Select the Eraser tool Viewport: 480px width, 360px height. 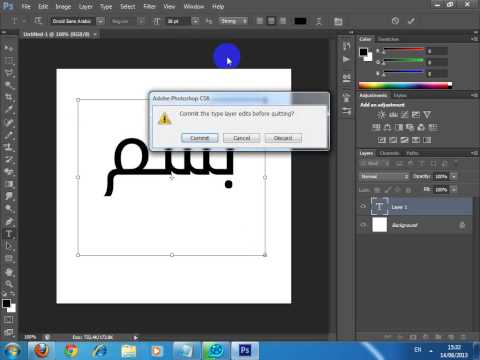click(x=9, y=171)
